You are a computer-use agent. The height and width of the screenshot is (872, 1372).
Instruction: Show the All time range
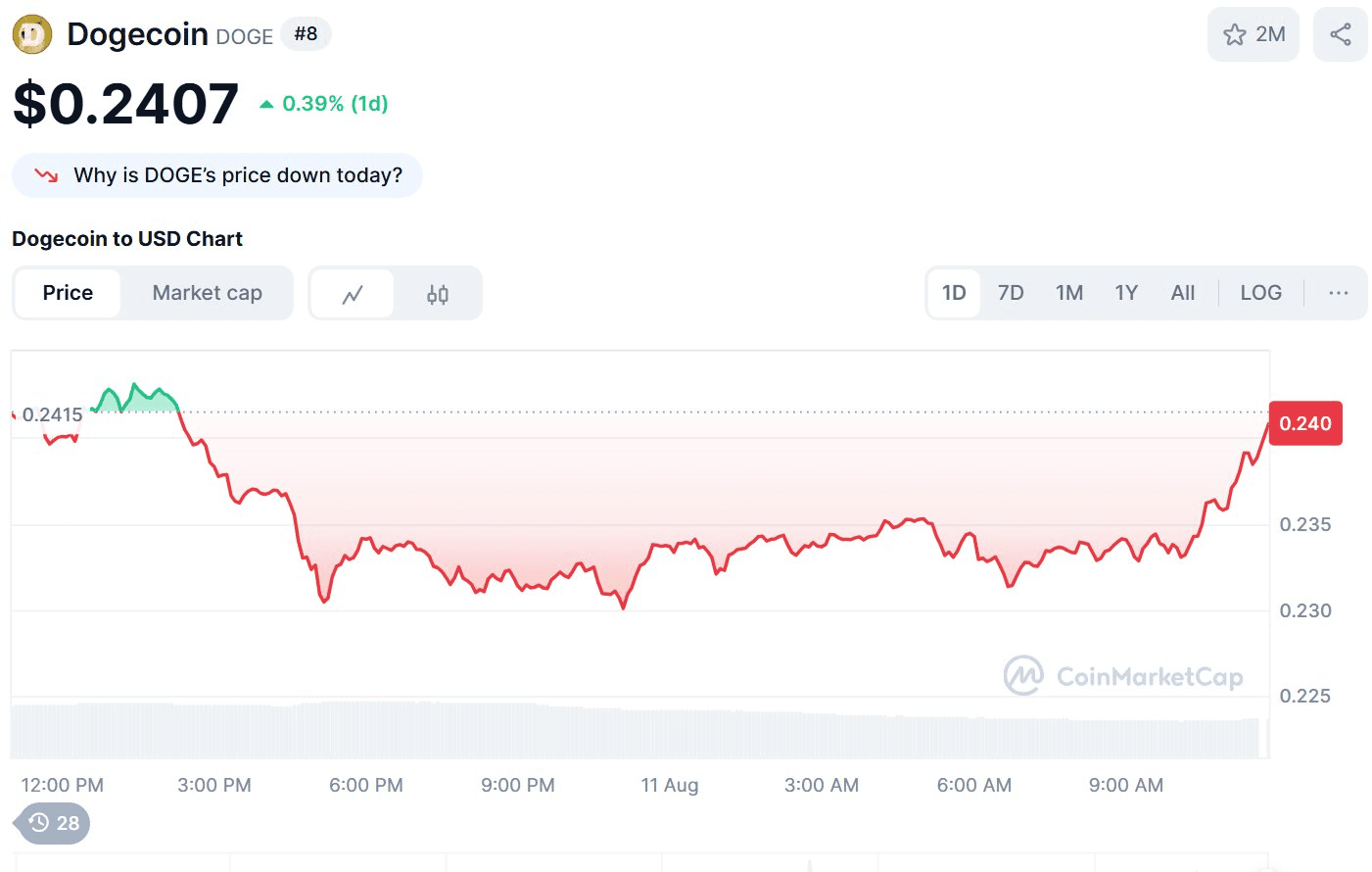pos(1183,293)
